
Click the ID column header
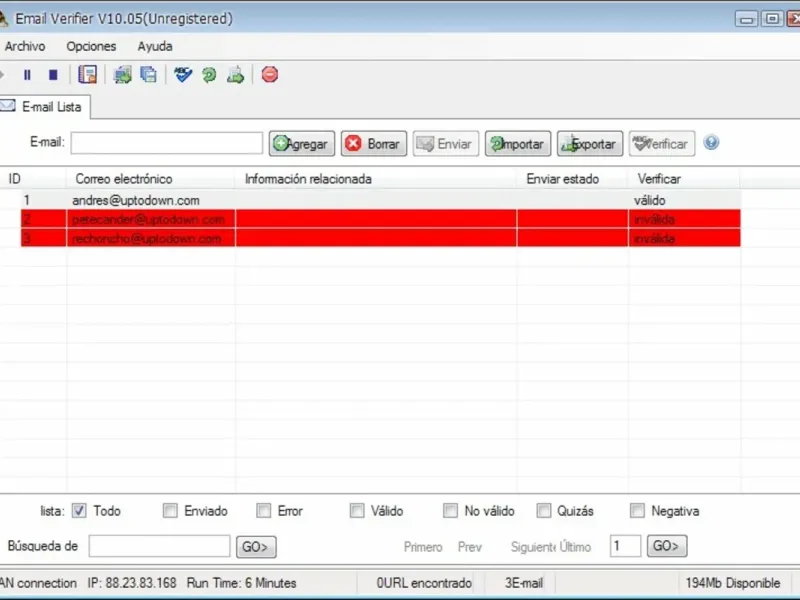coord(33,179)
